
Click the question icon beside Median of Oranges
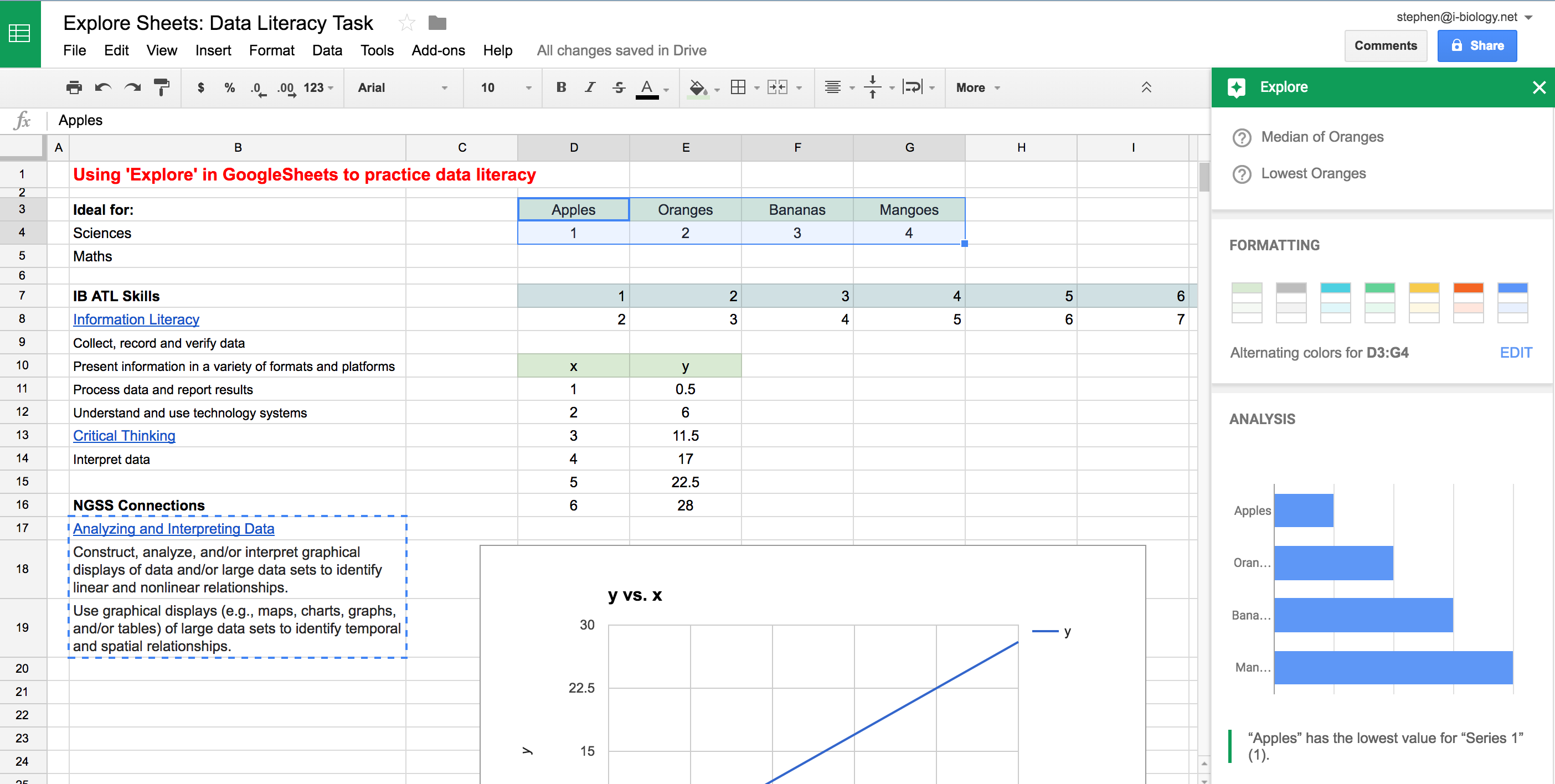(x=1241, y=138)
